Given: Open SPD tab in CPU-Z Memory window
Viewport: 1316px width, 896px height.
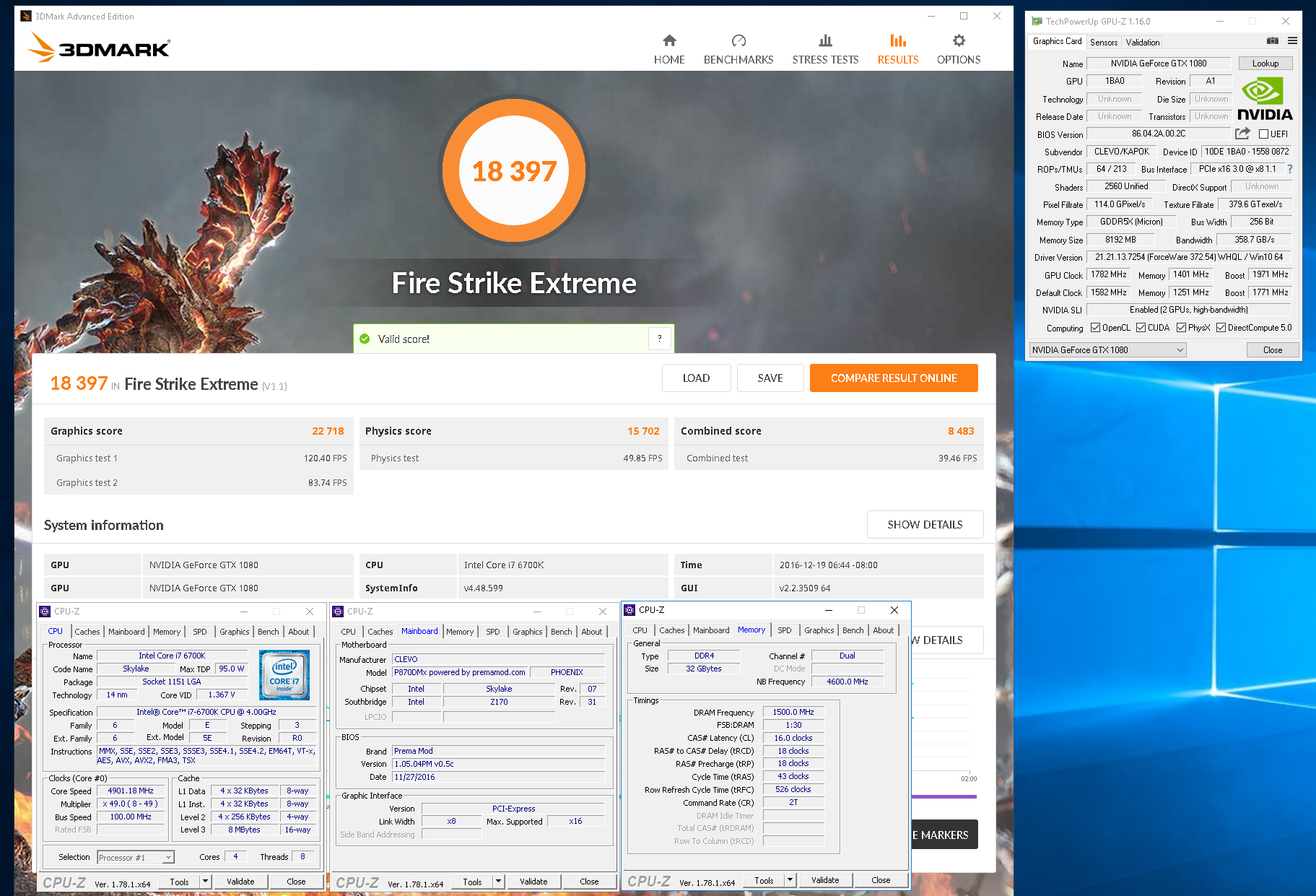Looking at the screenshot, I should 784,630.
